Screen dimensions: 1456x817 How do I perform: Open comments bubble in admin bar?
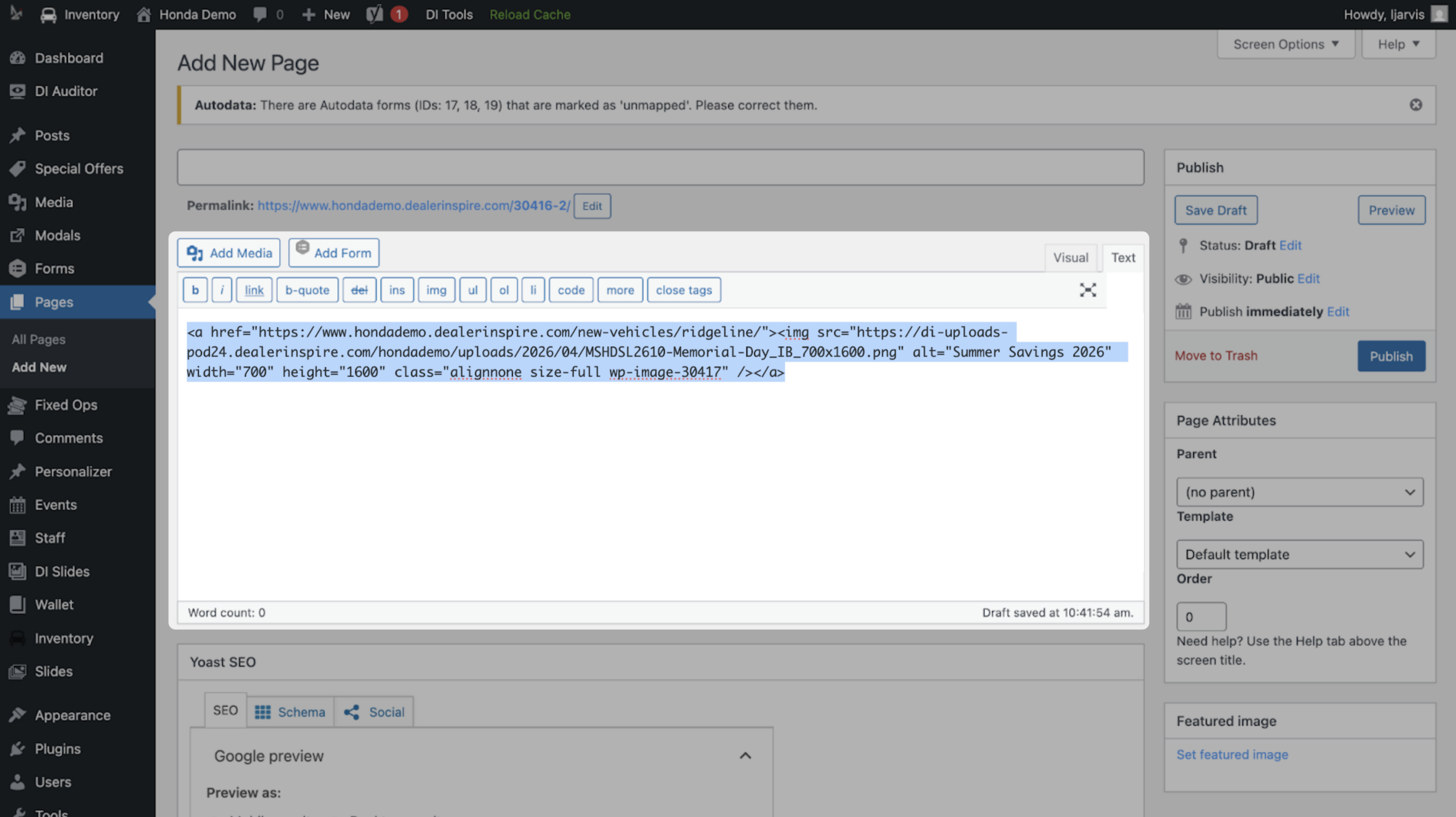(x=268, y=14)
